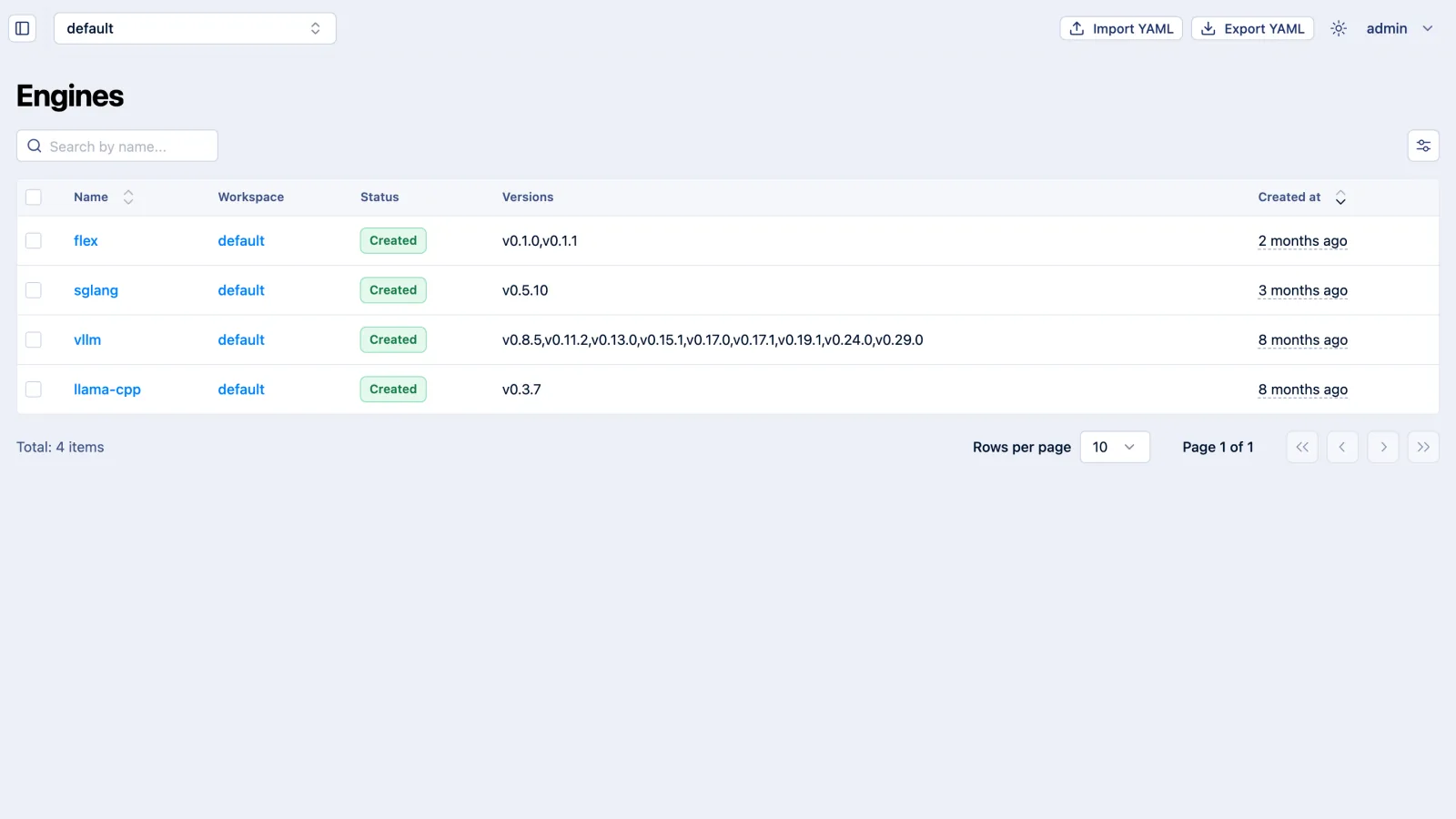This screenshot has width=1456, height=819.
Task: Click '3 months ago' timestamp
Action: coord(1302,290)
